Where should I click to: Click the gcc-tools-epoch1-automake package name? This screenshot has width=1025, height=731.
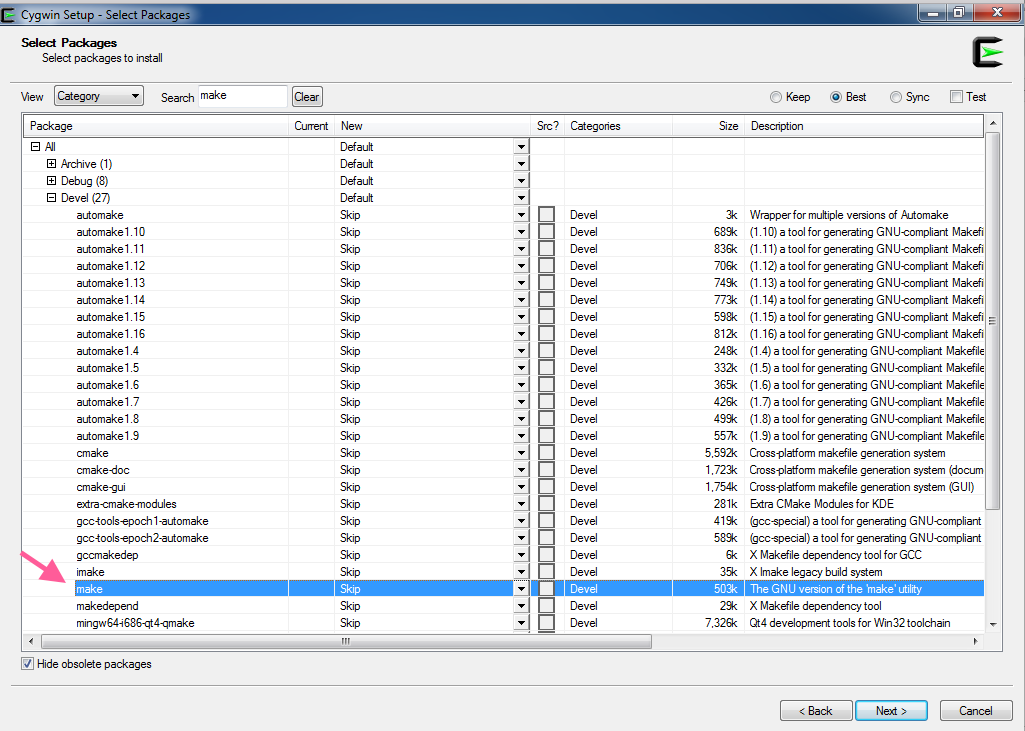[143, 520]
